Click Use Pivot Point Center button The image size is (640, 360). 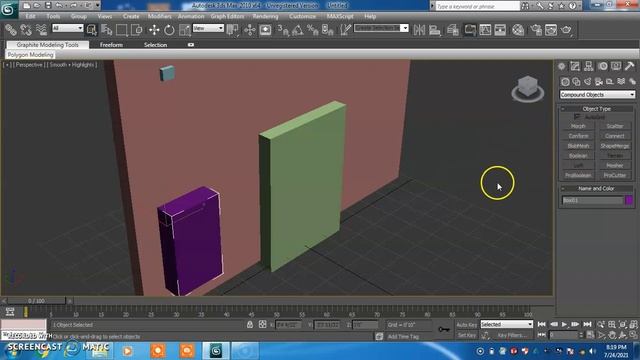click(x=233, y=30)
